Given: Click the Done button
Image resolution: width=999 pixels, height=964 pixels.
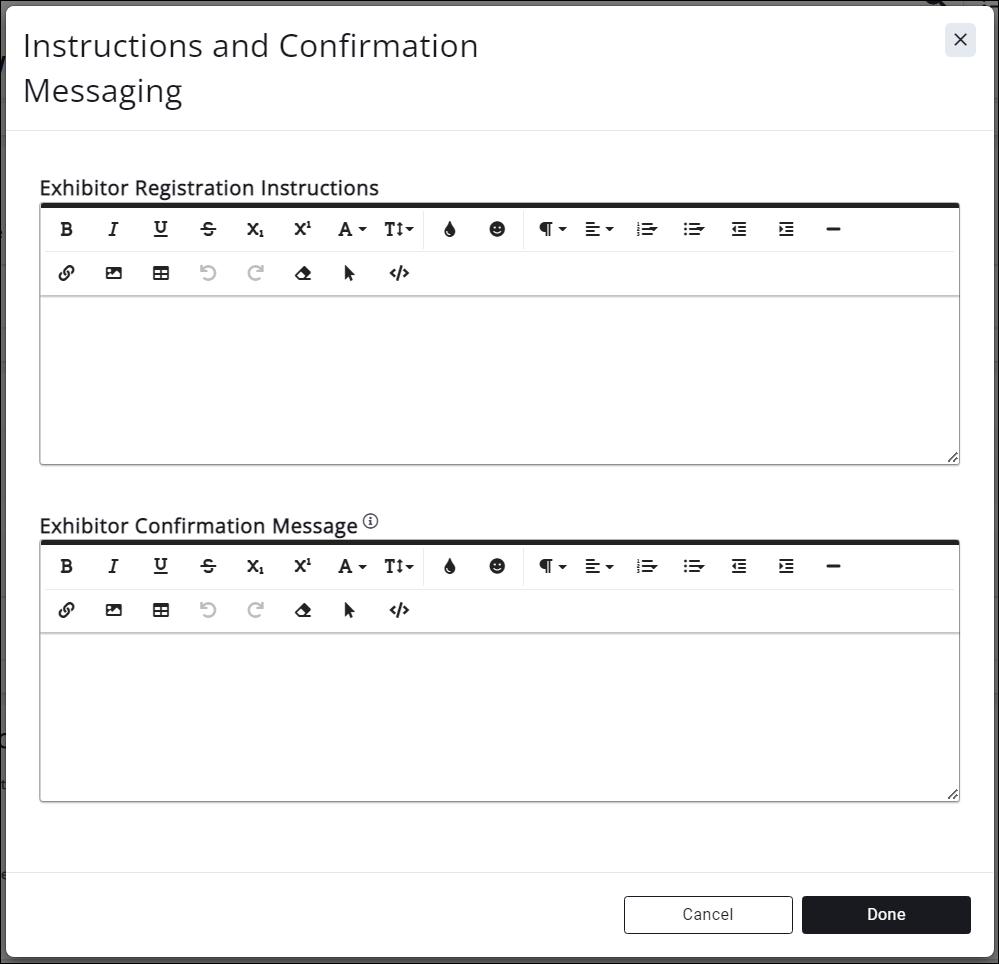Looking at the screenshot, I should pyautogui.click(x=886, y=914).
